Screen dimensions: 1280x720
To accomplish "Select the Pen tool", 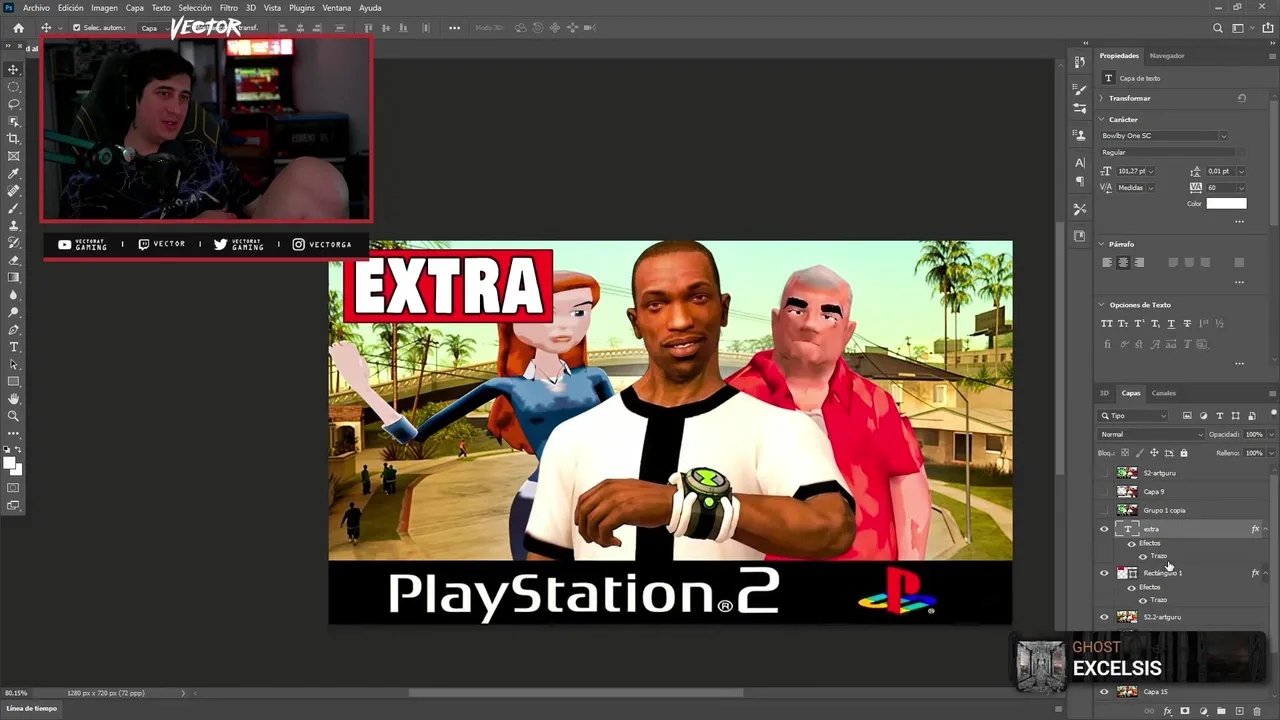I will tap(14, 329).
